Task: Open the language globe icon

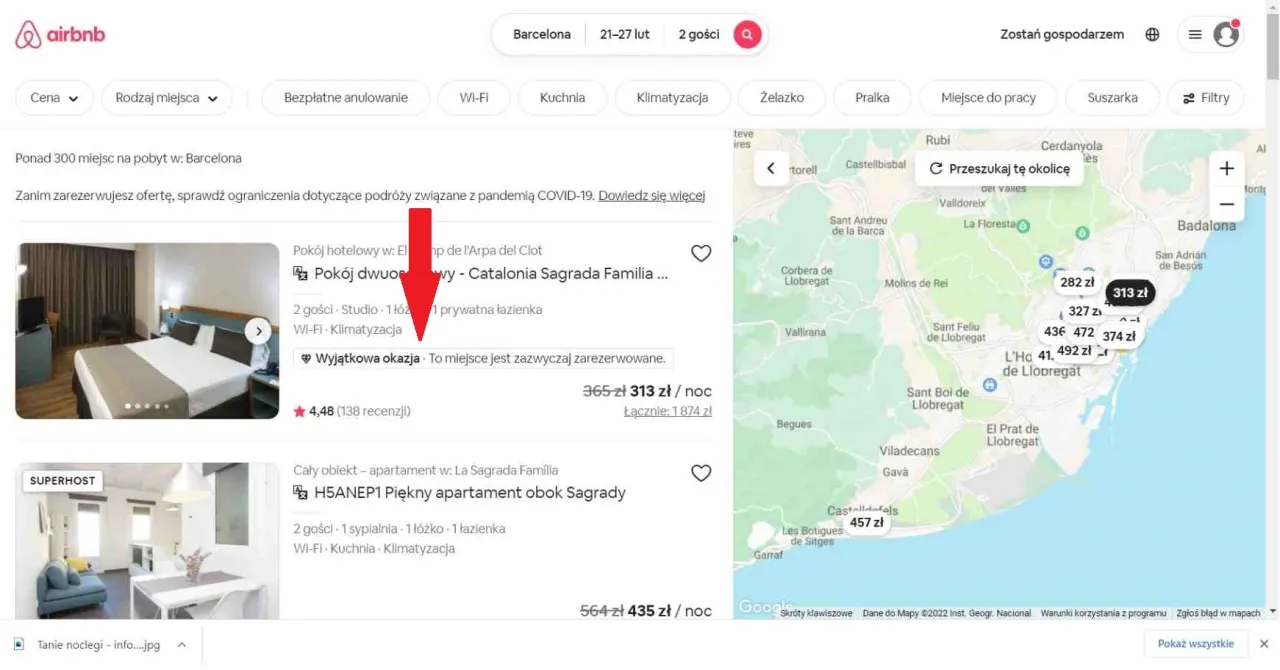Action: (x=1152, y=33)
